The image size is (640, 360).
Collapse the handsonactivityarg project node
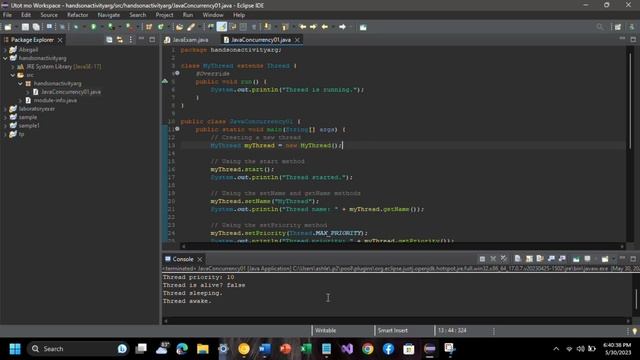coord(5,58)
